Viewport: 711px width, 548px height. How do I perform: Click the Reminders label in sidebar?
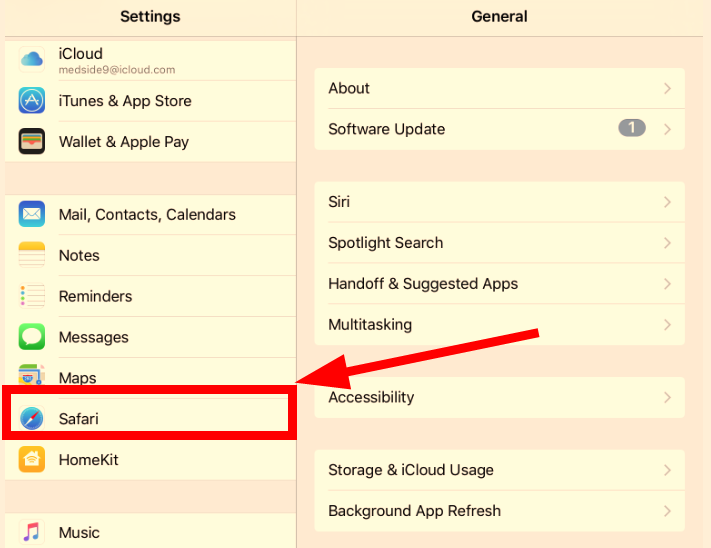(x=95, y=296)
